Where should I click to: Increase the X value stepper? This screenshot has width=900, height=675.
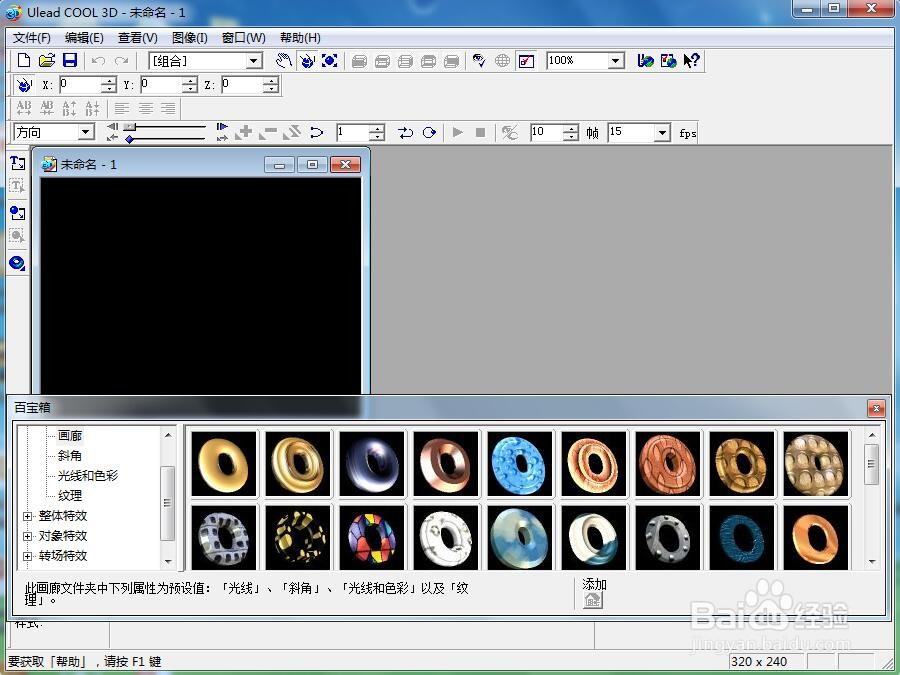pos(109,81)
